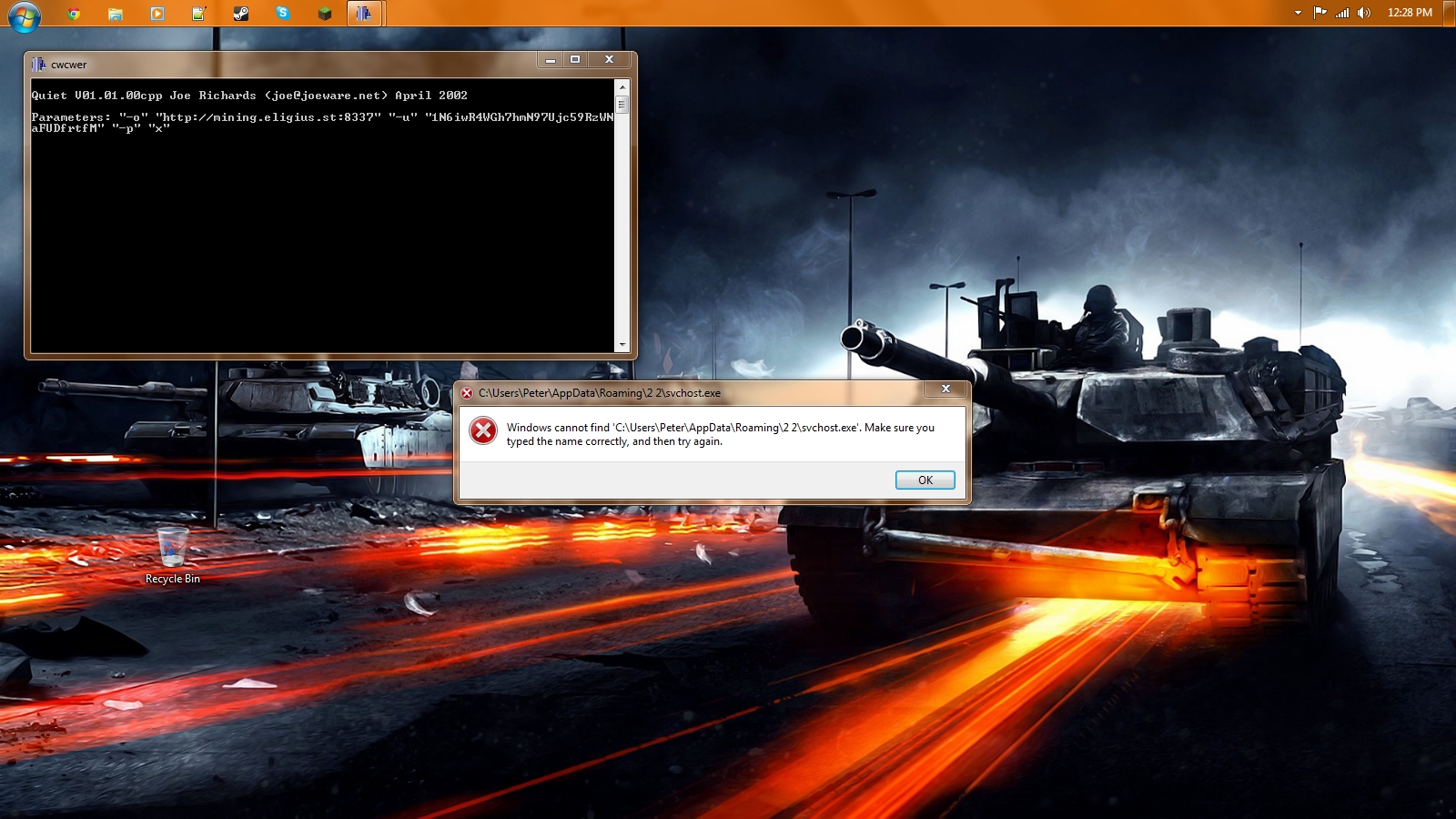Click the 'aFUDfrtfM" "-p" "x"' console line

click(100, 128)
